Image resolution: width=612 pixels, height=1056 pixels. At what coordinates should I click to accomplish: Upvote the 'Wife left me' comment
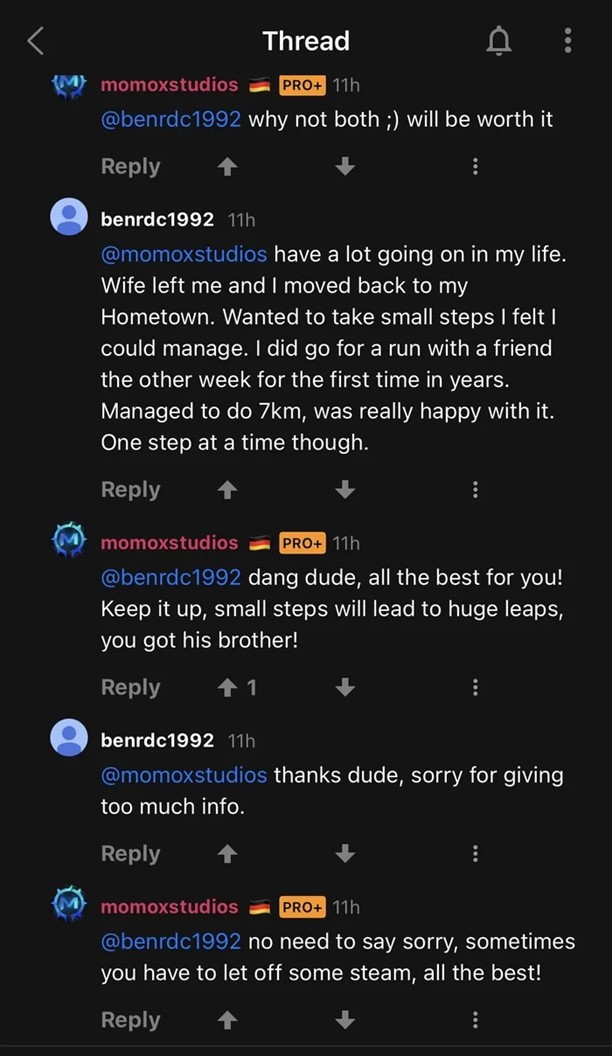228,490
